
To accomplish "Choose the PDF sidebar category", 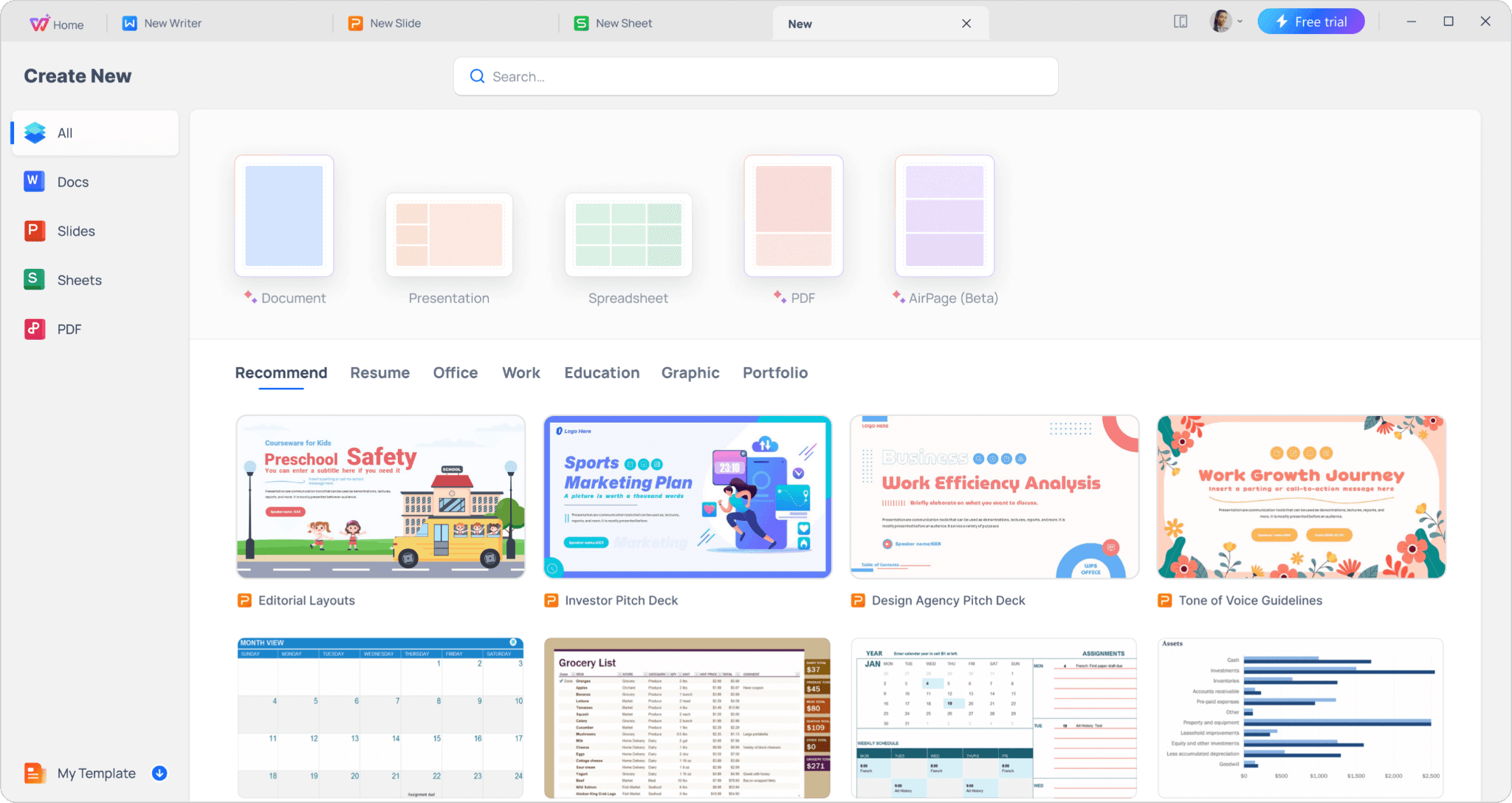I will coord(69,329).
